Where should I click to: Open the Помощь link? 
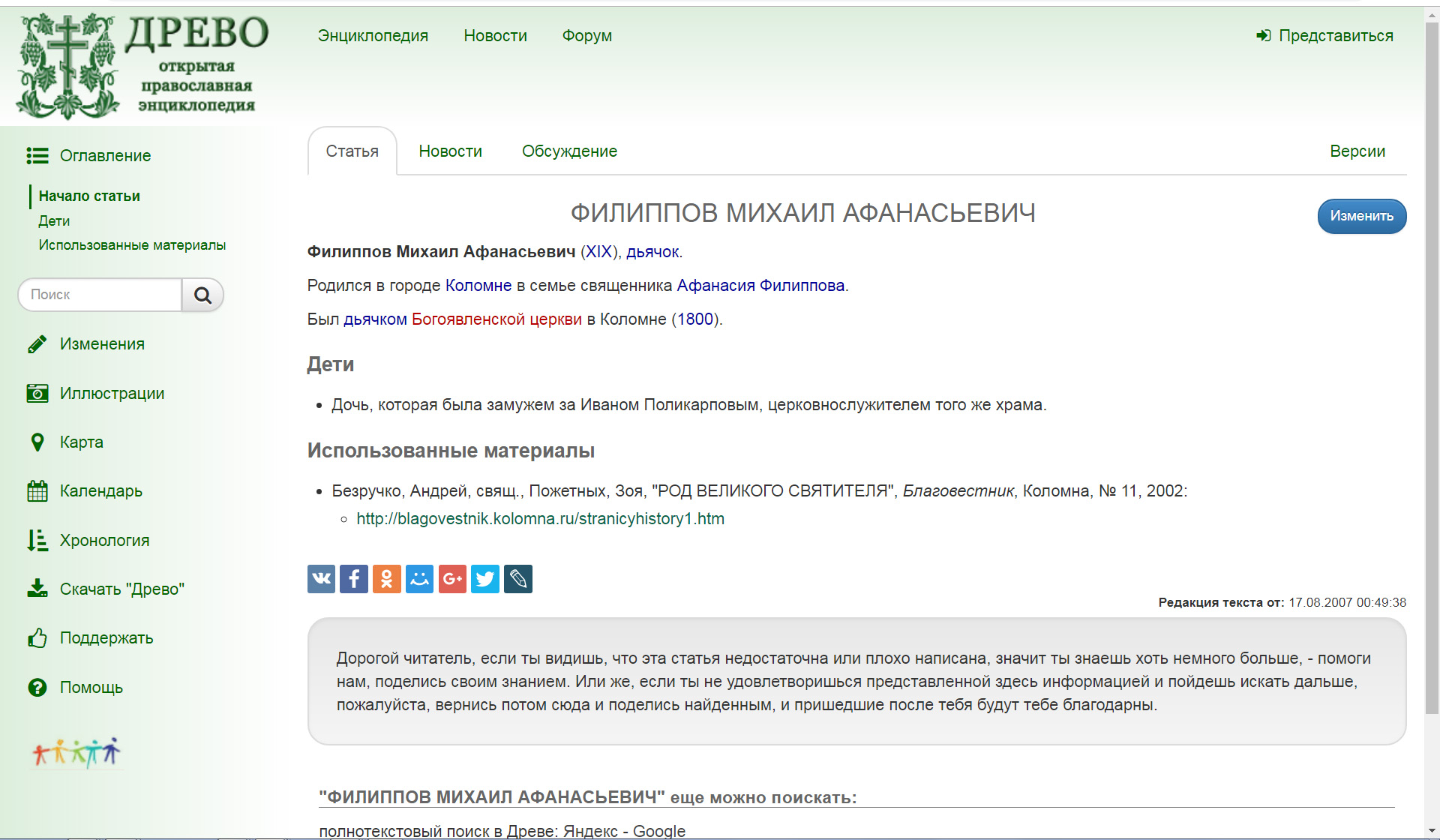pos(91,688)
